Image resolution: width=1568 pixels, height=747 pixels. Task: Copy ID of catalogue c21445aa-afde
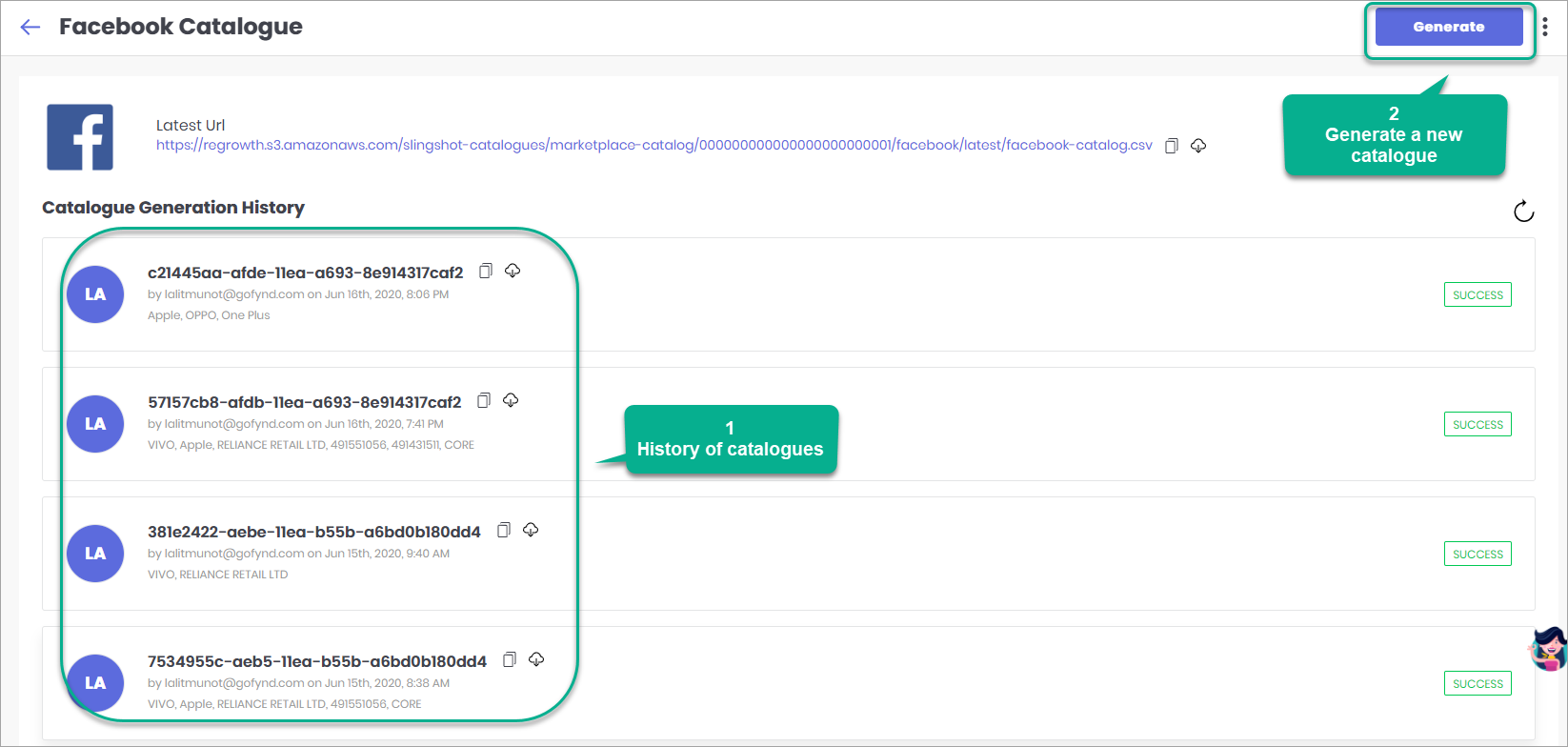(x=486, y=271)
